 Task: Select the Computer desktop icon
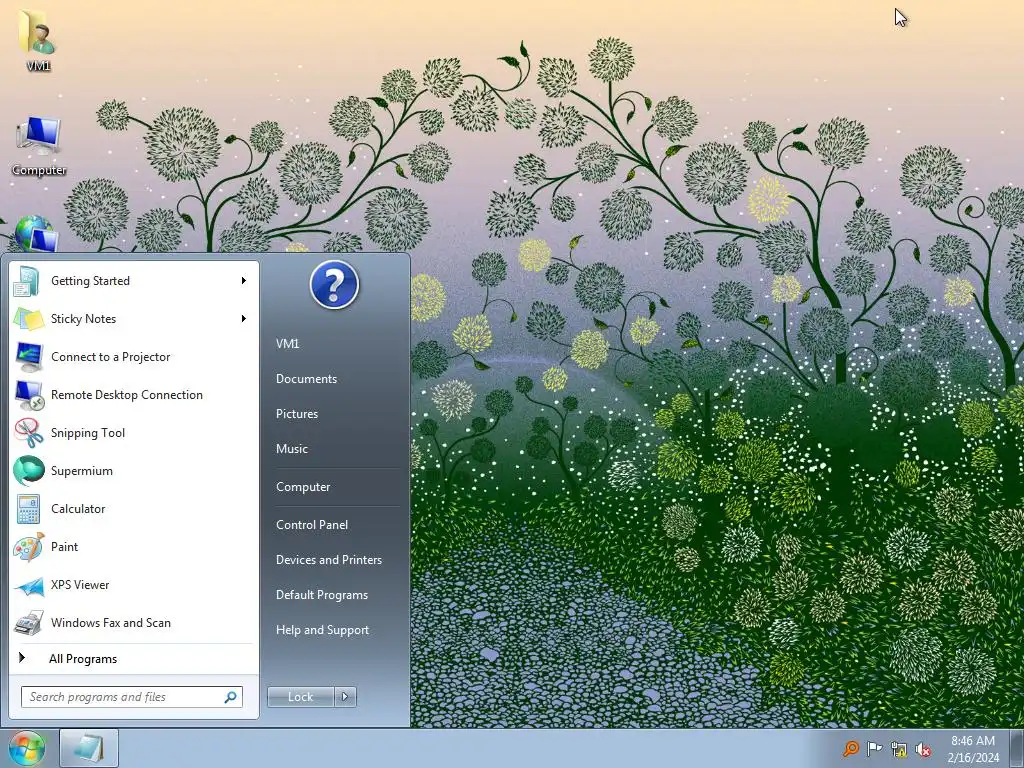click(39, 146)
